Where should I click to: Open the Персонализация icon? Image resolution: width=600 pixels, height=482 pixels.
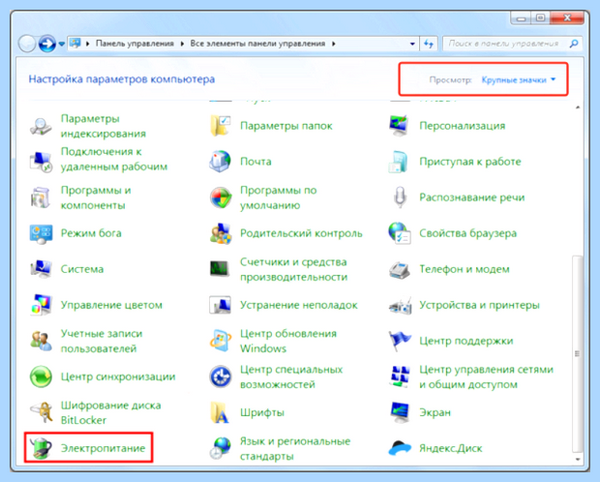click(x=399, y=126)
